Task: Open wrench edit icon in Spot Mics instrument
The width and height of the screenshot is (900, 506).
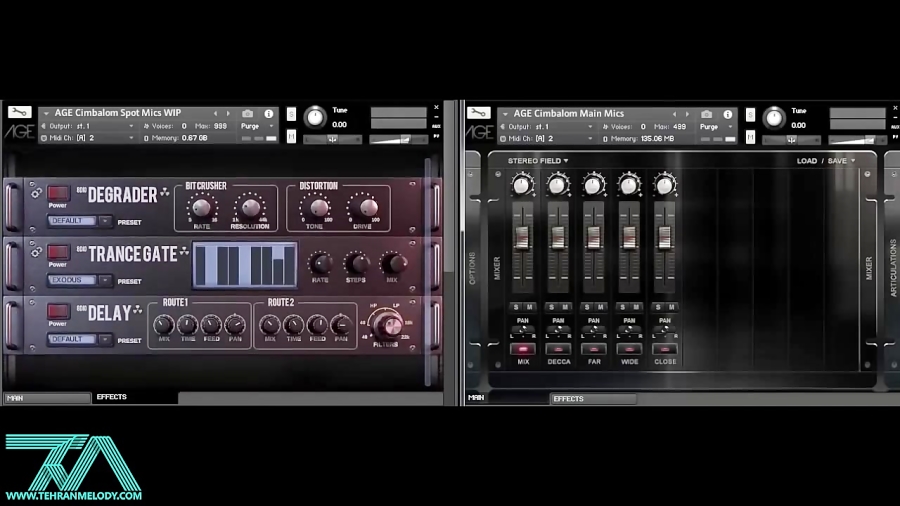Action: click(19, 112)
